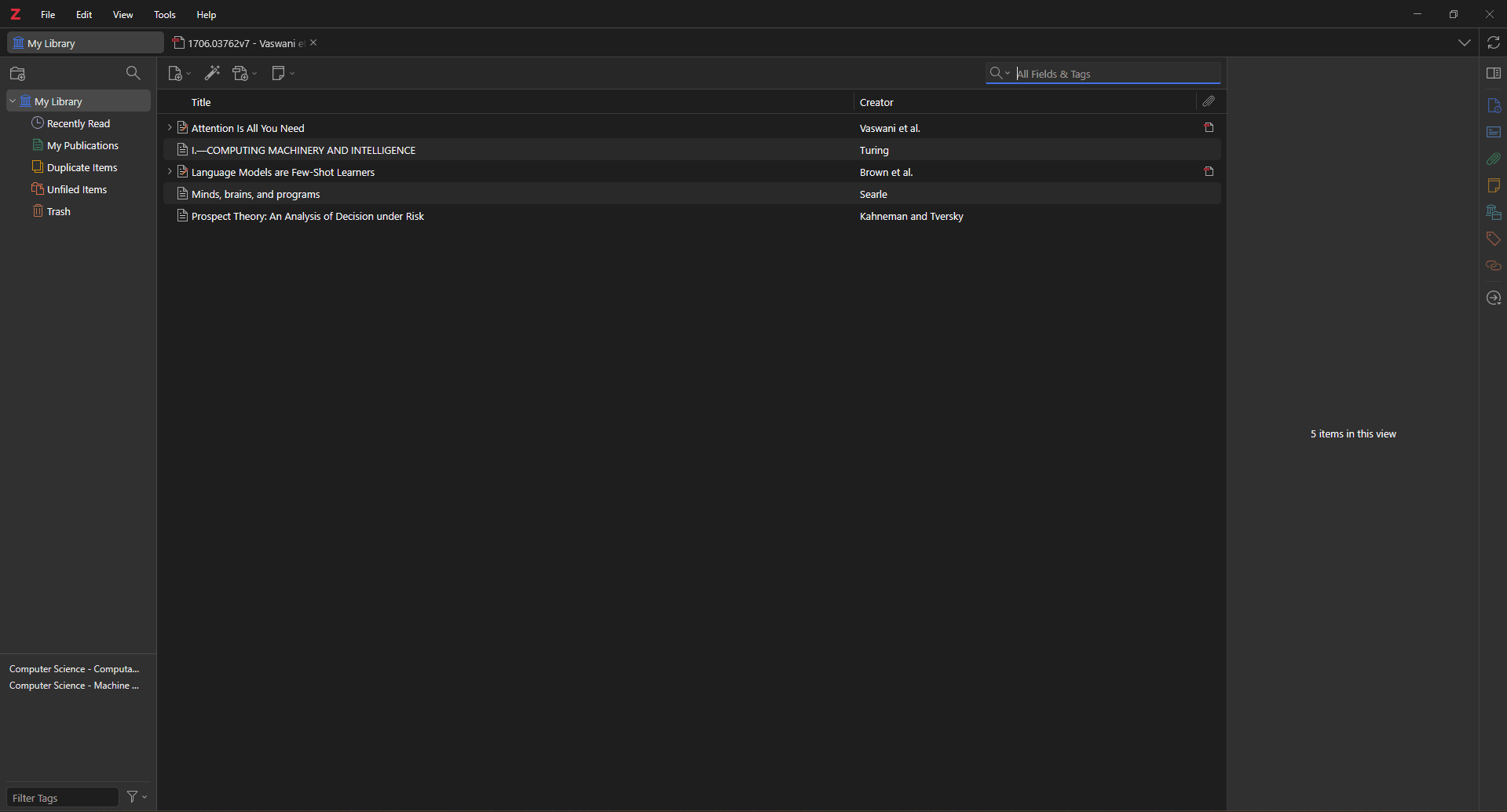Select the Minds, brains, and programs item
The width and height of the screenshot is (1507, 812).
click(692, 194)
